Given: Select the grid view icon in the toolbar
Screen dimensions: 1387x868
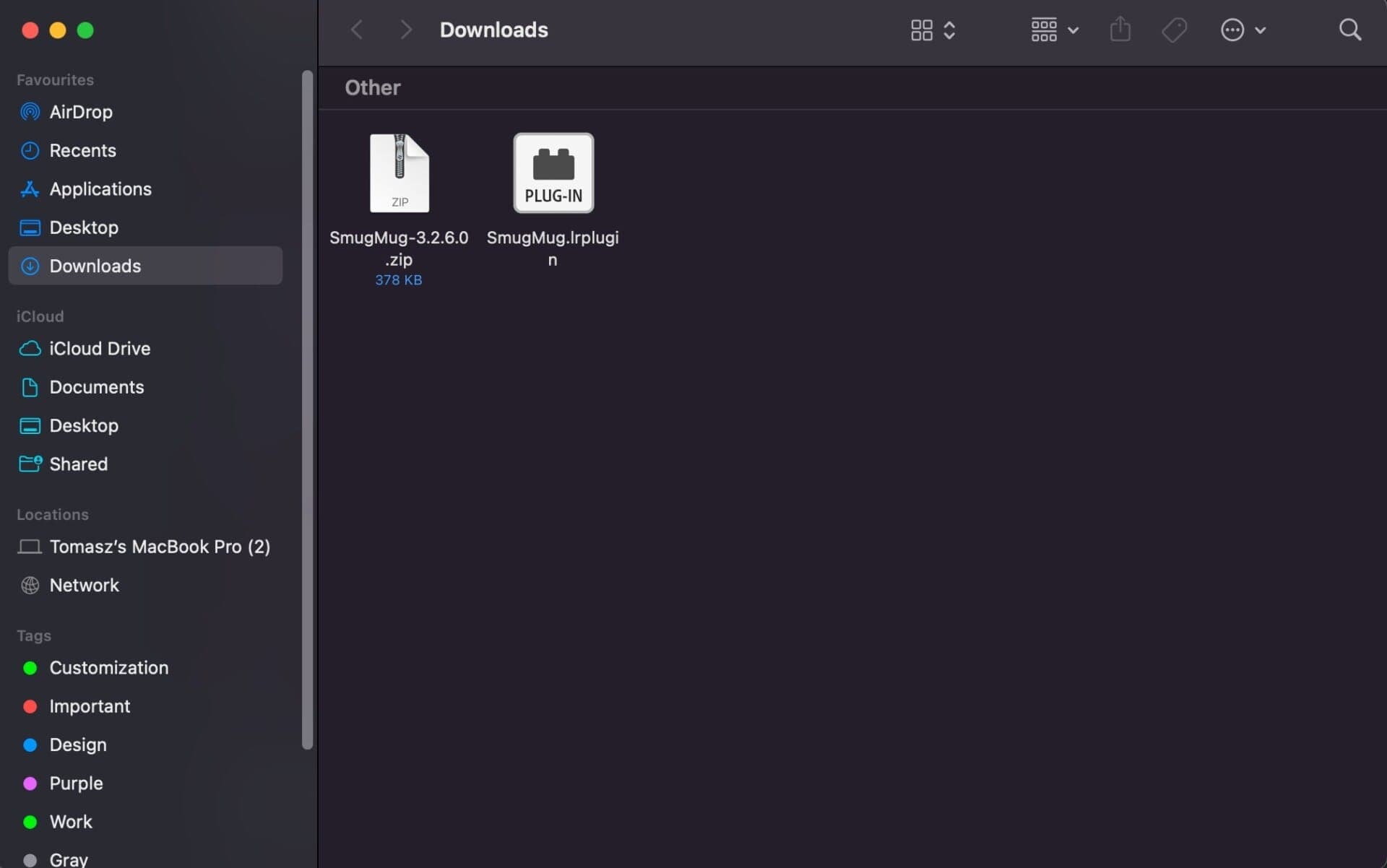Looking at the screenshot, I should [920, 30].
